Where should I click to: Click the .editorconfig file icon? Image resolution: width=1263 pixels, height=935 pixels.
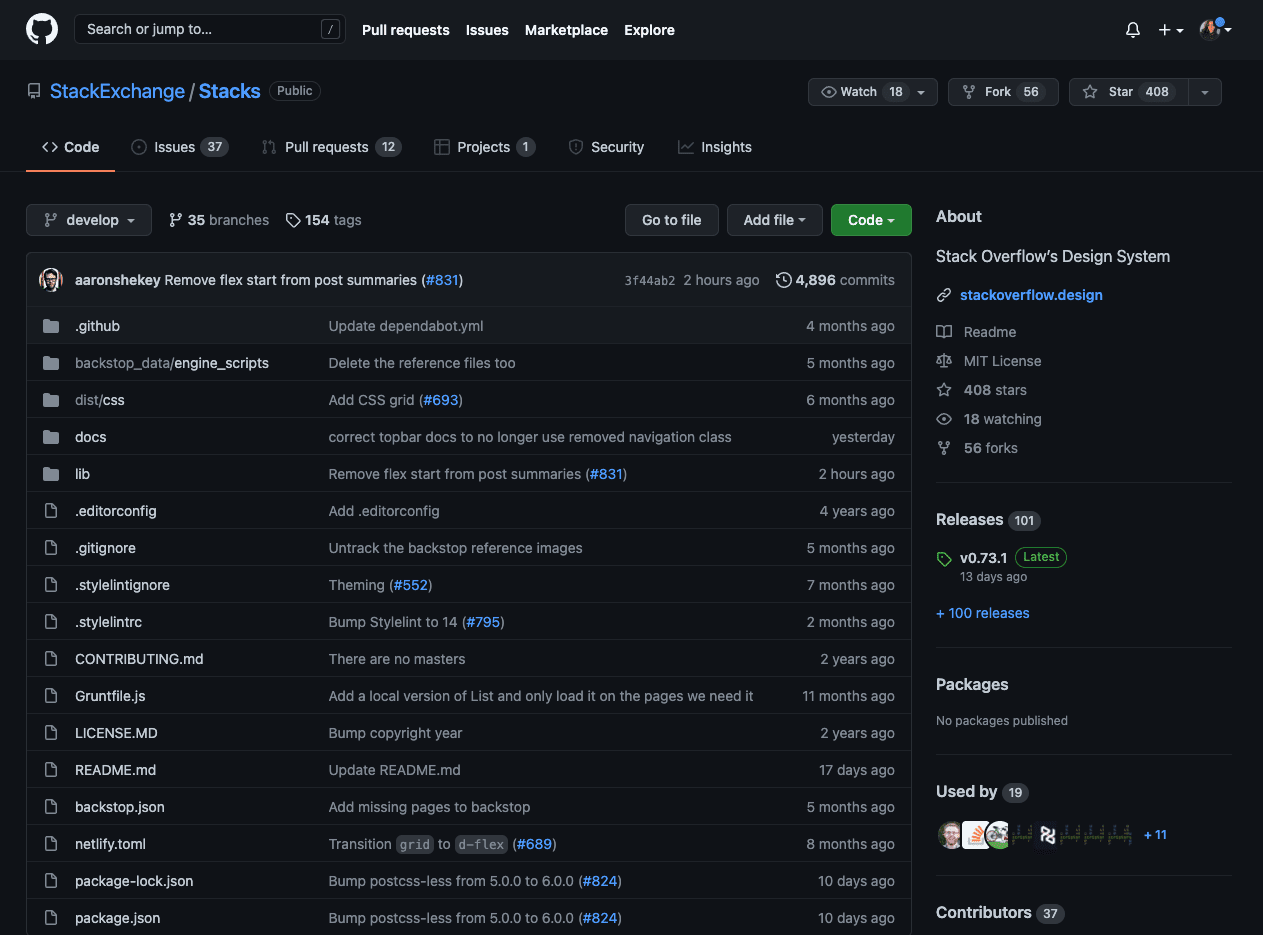[51, 511]
